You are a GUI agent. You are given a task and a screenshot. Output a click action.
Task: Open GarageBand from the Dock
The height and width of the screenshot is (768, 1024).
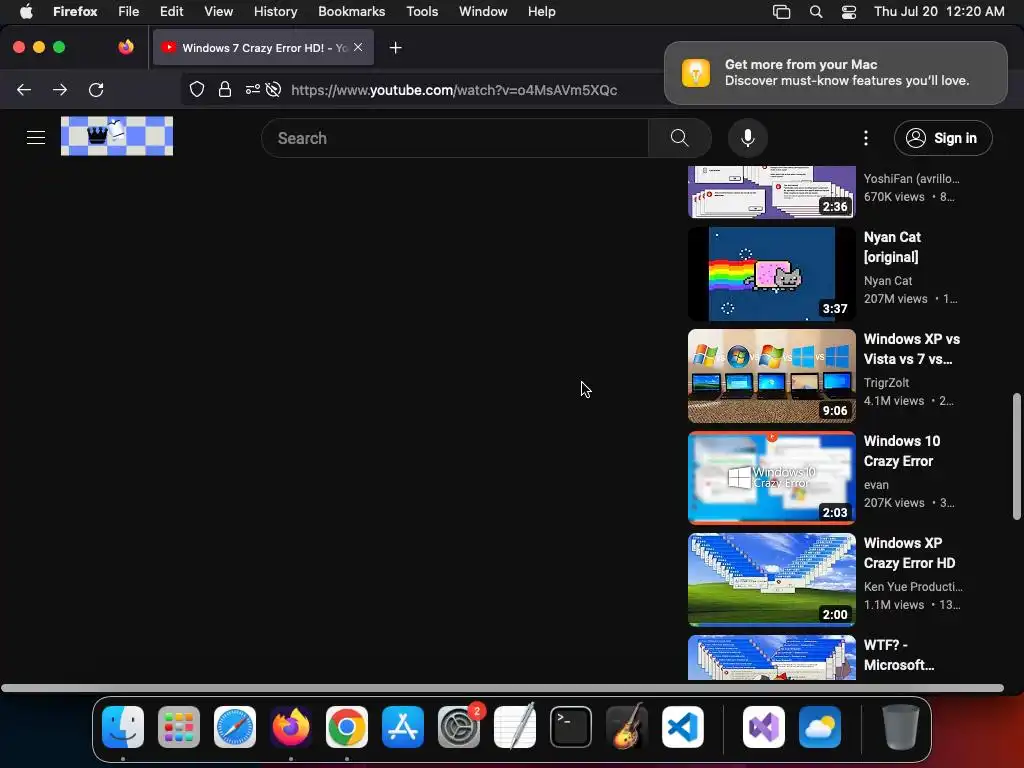coord(627,727)
